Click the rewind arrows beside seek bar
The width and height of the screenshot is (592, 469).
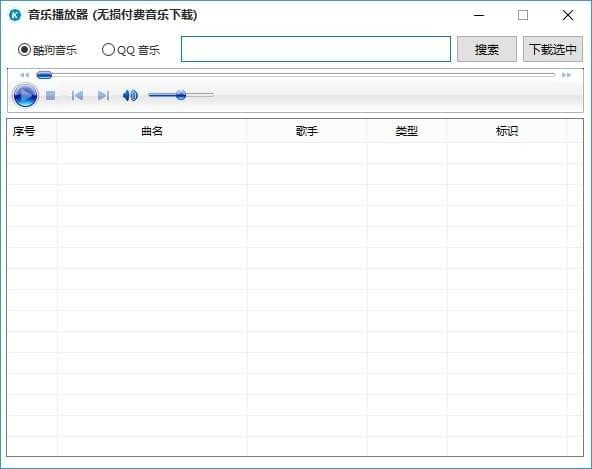[x=25, y=75]
